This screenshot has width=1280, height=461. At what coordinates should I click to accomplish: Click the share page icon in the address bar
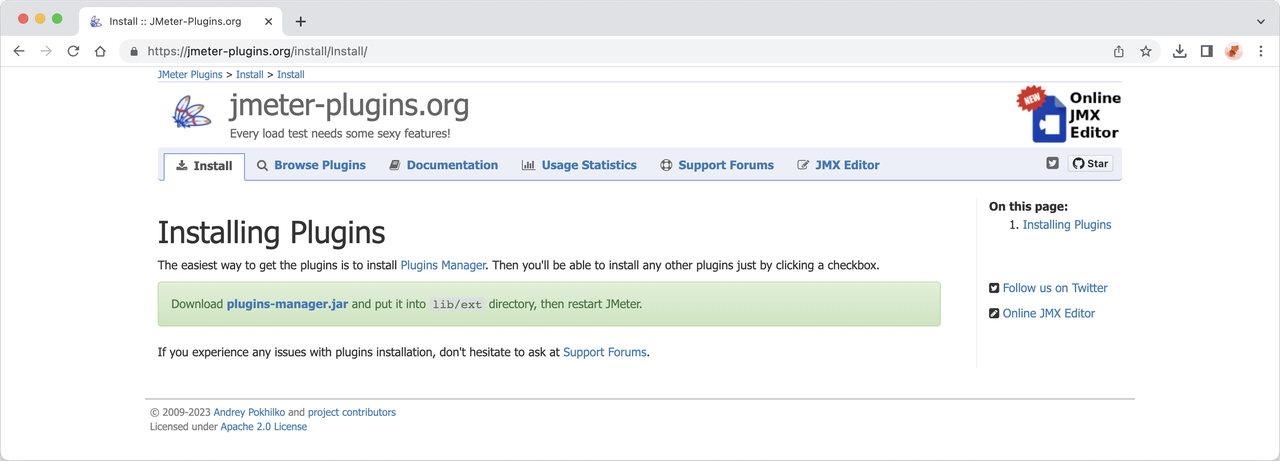click(1118, 51)
